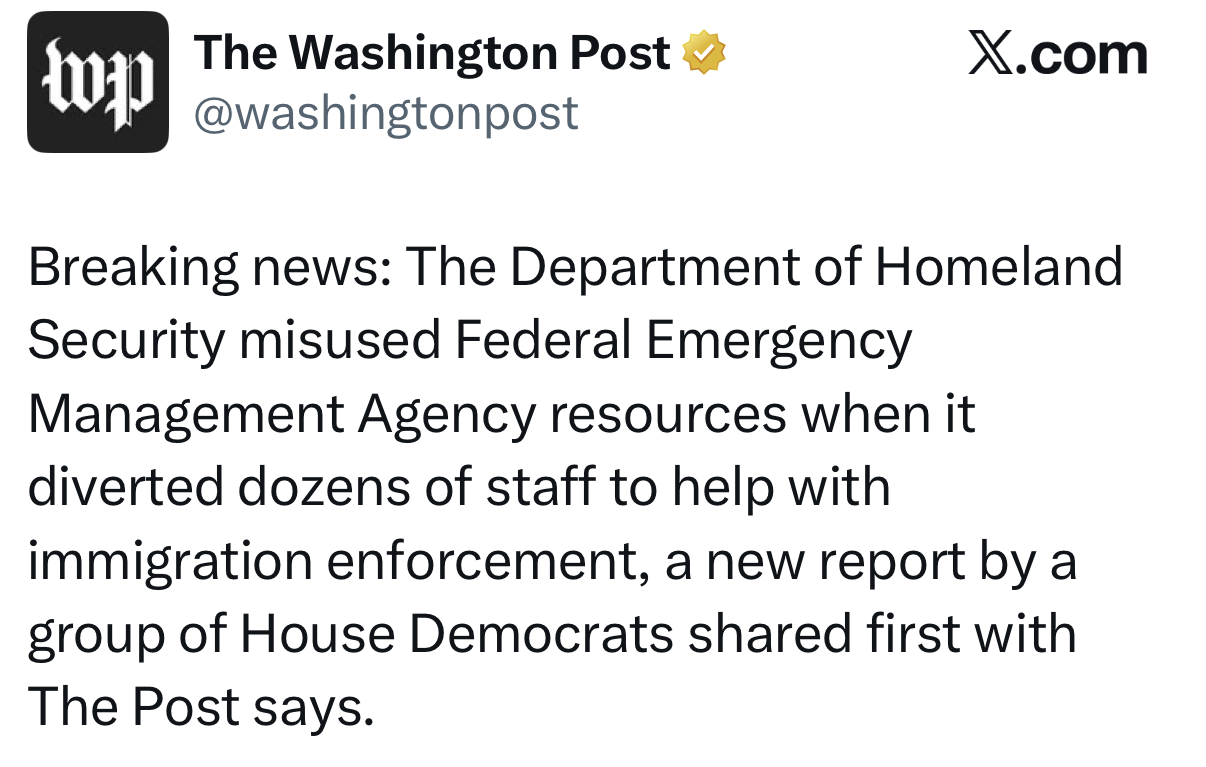Visit the @washingtonpost handle link
This screenshot has width=1206, height=767.
(x=386, y=113)
